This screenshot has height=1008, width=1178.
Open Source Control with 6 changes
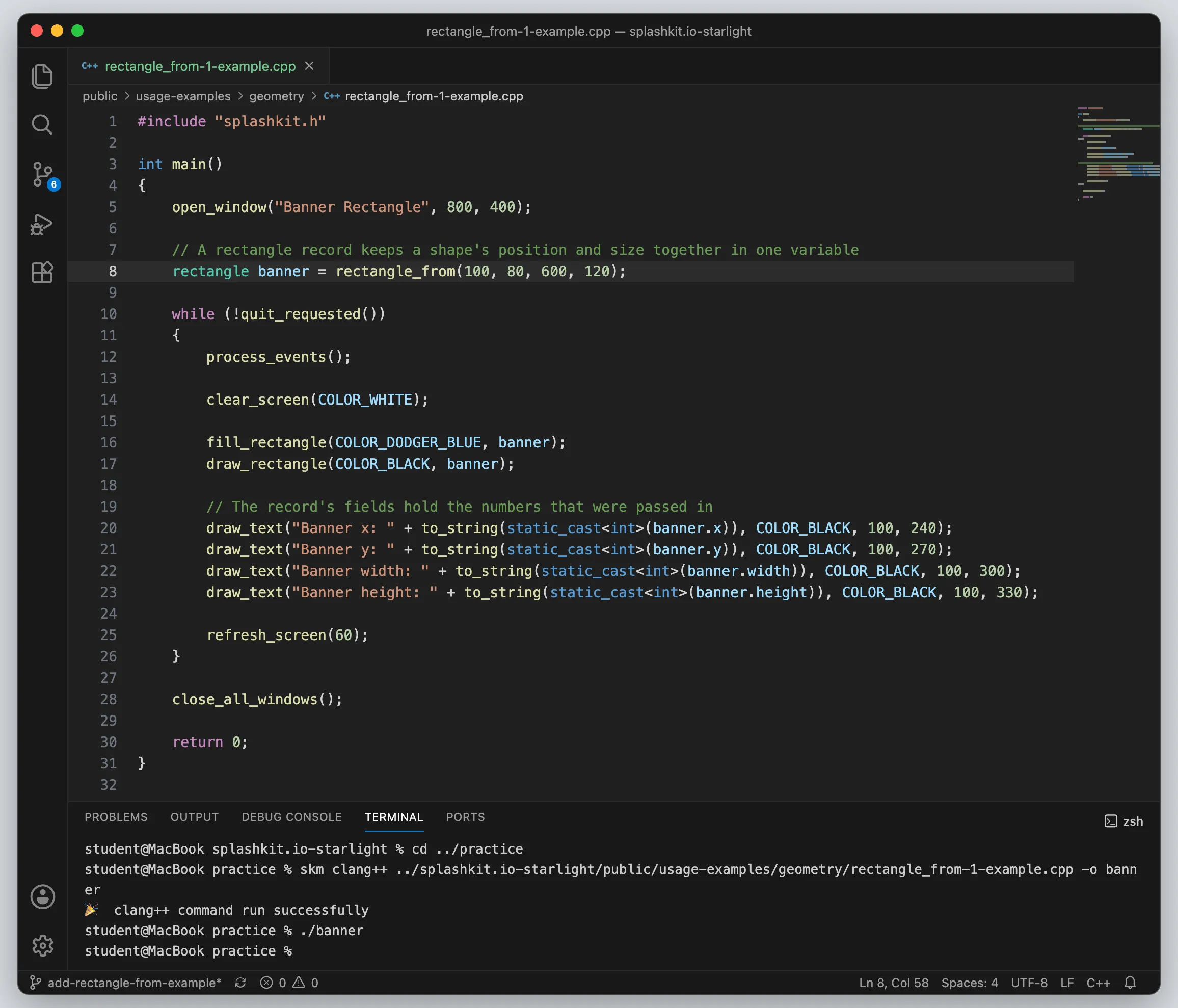(x=43, y=175)
